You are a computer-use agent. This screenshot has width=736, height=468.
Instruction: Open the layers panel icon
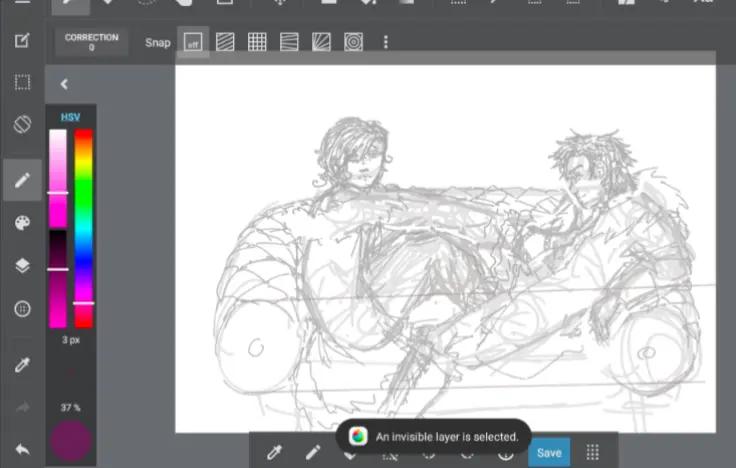tap(22, 266)
